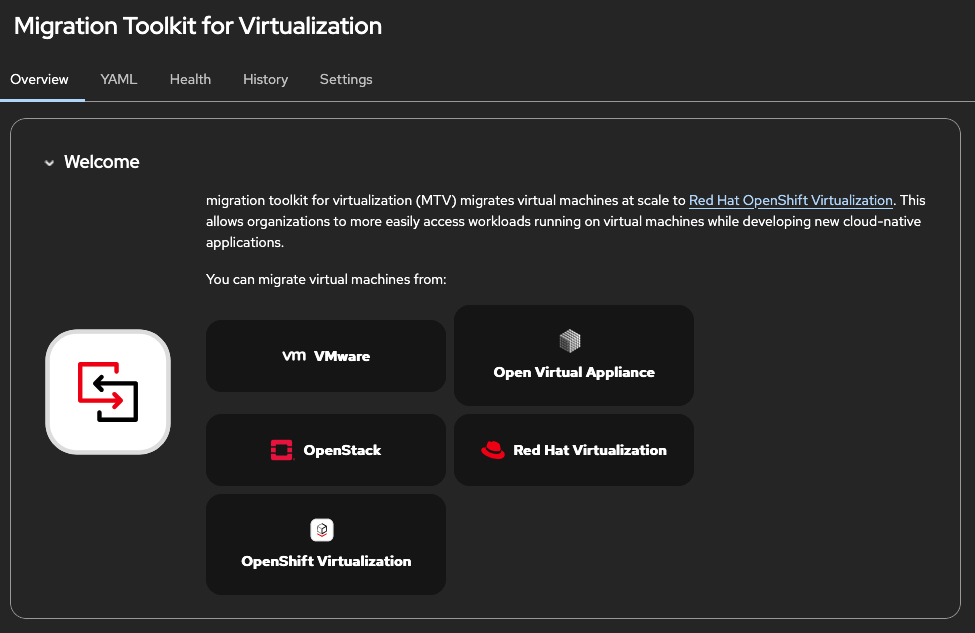Select the OpenStack provider card
Image resolution: width=975 pixels, height=633 pixels.
click(x=326, y=450)
